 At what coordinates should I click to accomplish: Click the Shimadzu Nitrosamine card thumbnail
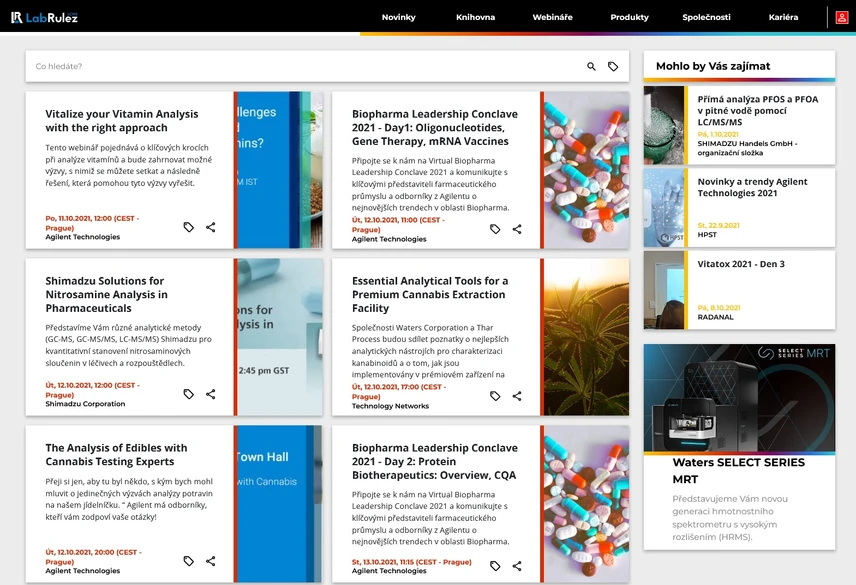tap(280, 337)
